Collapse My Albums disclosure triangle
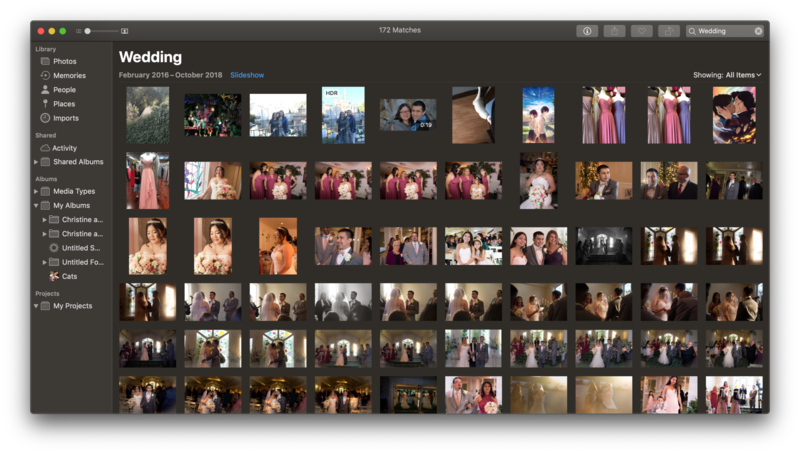The width and height of the screenshot is (800, 454). tap(36, 206)
